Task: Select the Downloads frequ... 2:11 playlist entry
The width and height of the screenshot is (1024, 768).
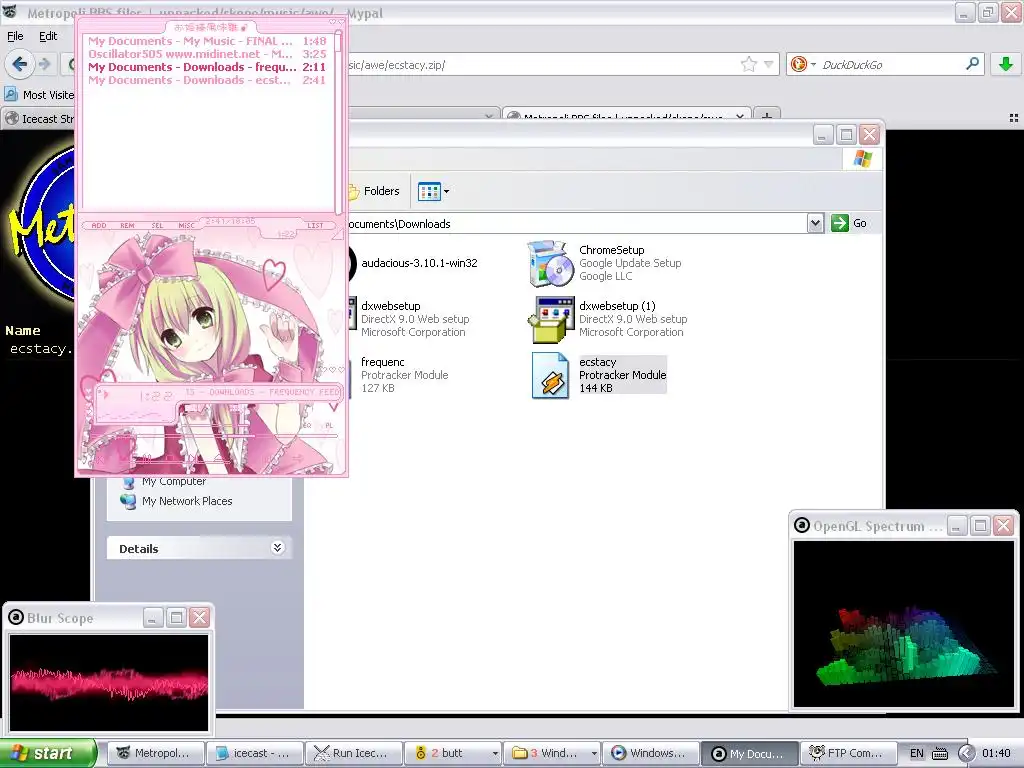Action: tap(207, 67)
